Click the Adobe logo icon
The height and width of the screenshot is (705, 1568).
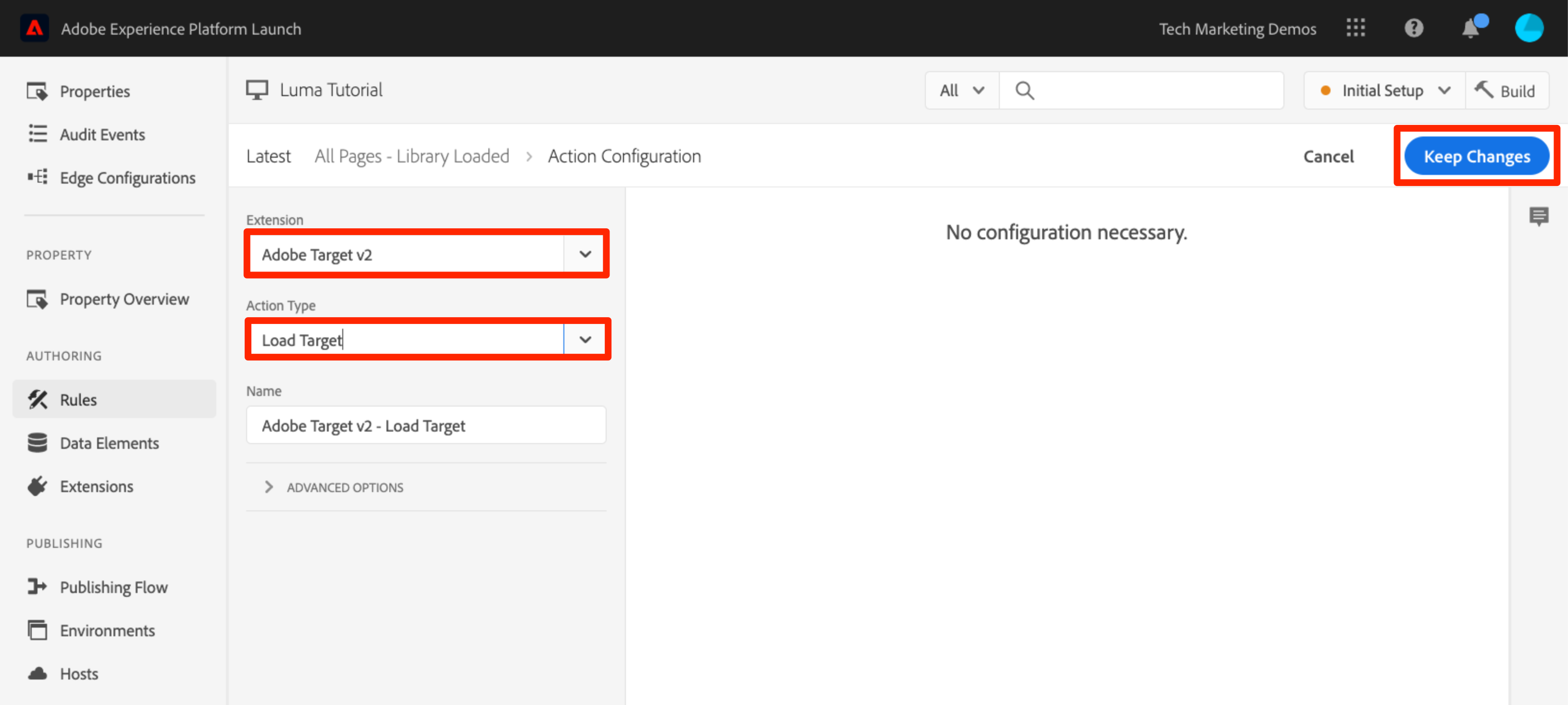35,29
